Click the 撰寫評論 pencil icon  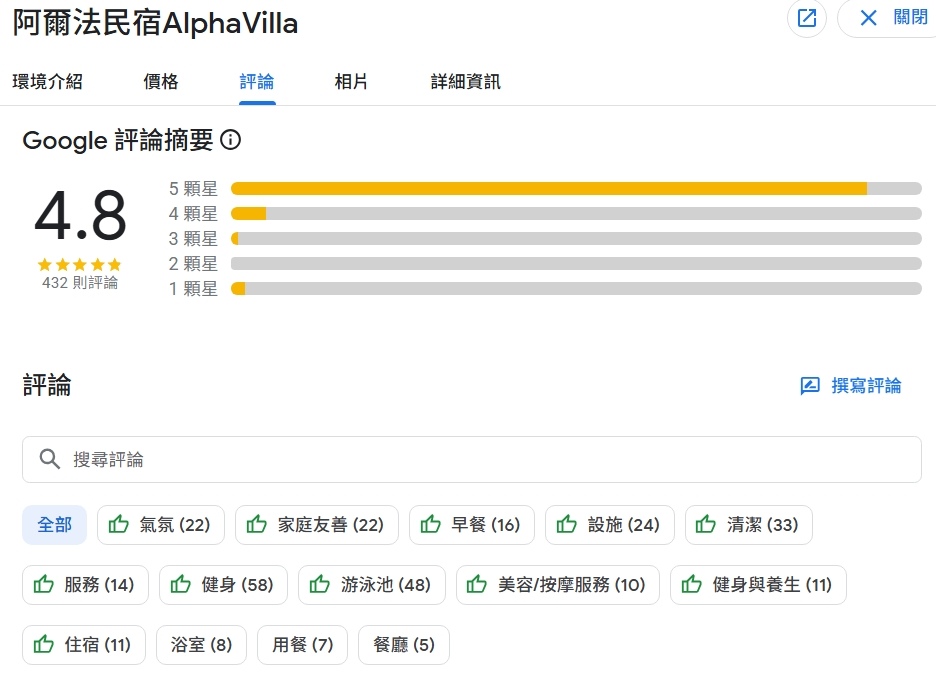[810, 386]
